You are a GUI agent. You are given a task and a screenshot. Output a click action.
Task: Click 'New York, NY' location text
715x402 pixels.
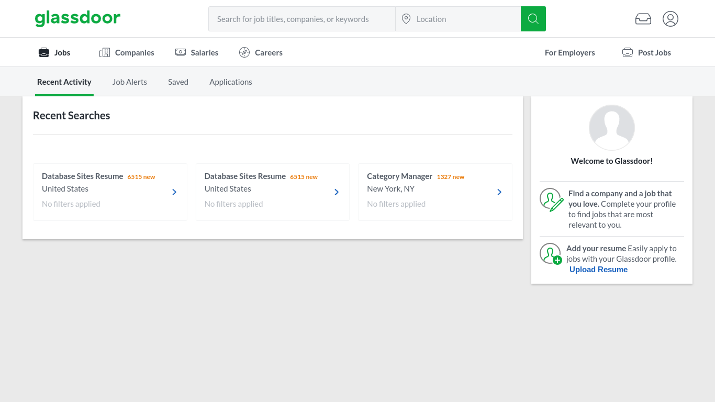[391, 189]
